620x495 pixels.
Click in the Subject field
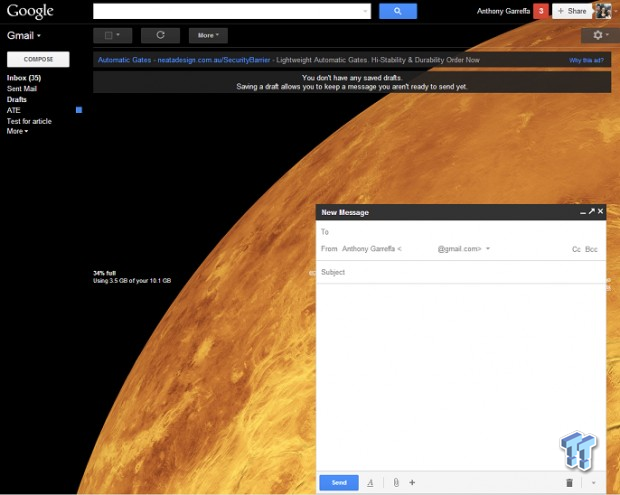[x=461, y=272]
